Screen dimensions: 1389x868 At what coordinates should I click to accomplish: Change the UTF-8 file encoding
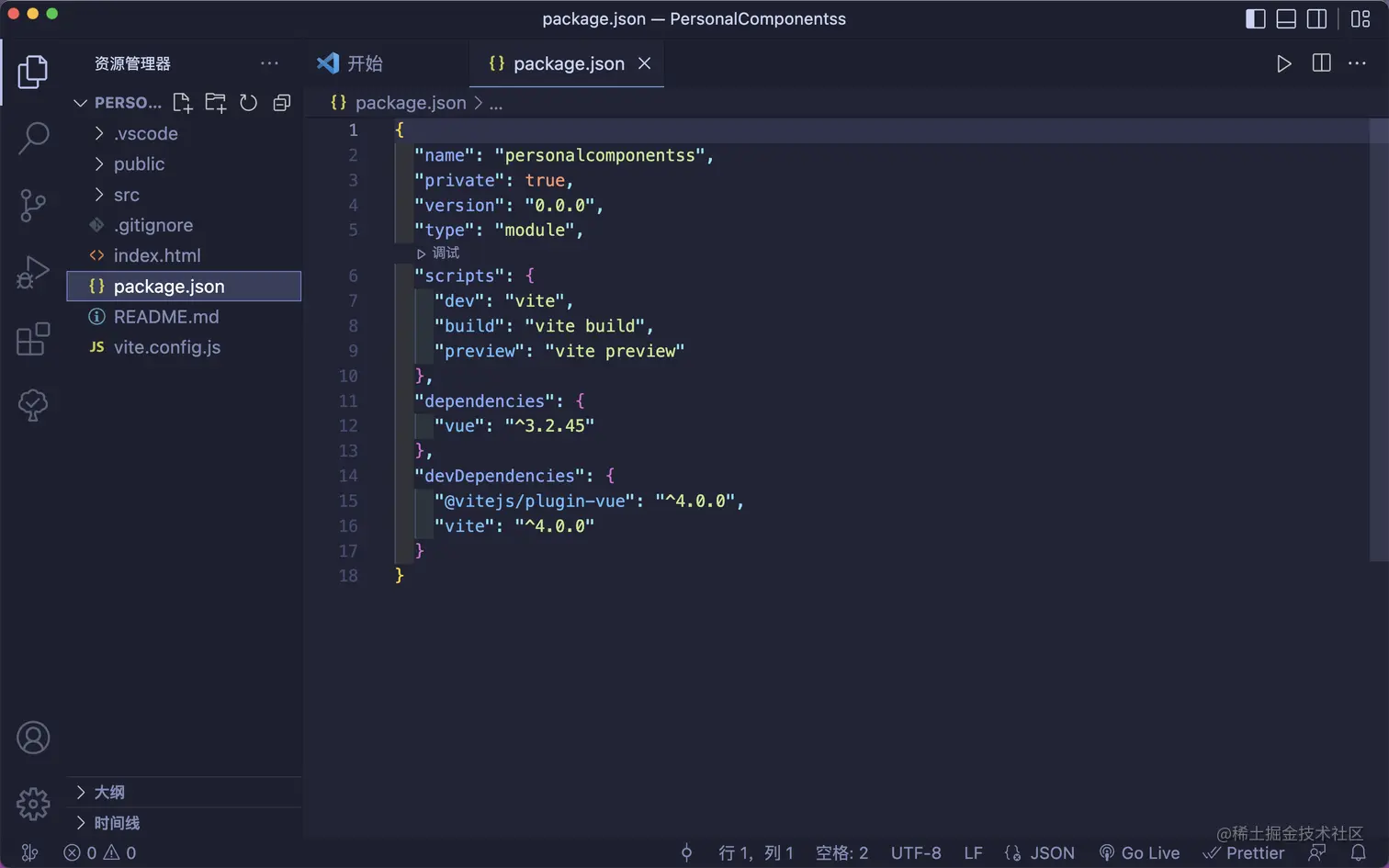click(916, 853)
